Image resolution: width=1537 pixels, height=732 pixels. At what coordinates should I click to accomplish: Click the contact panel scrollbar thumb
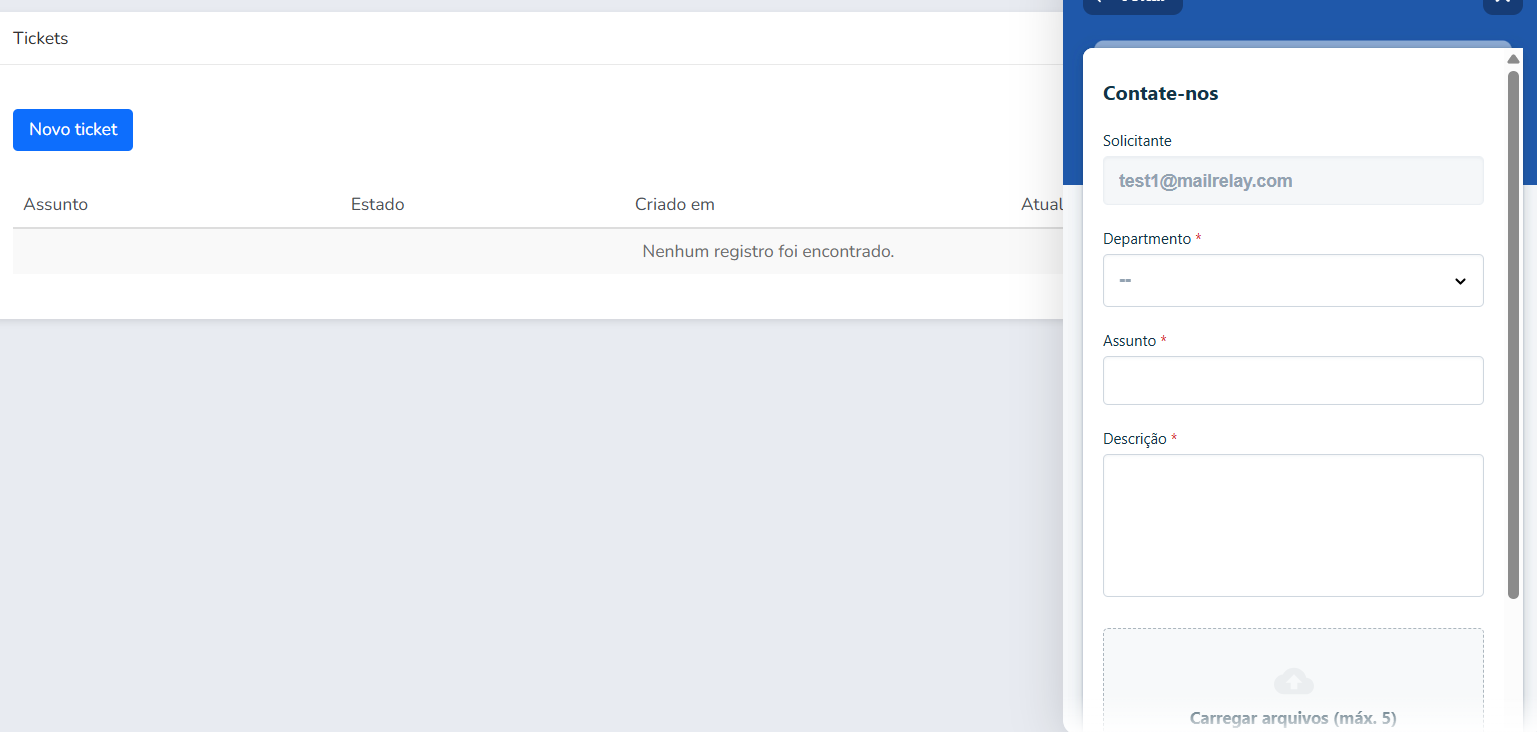pyautogui.click(x=1513, y=335)
